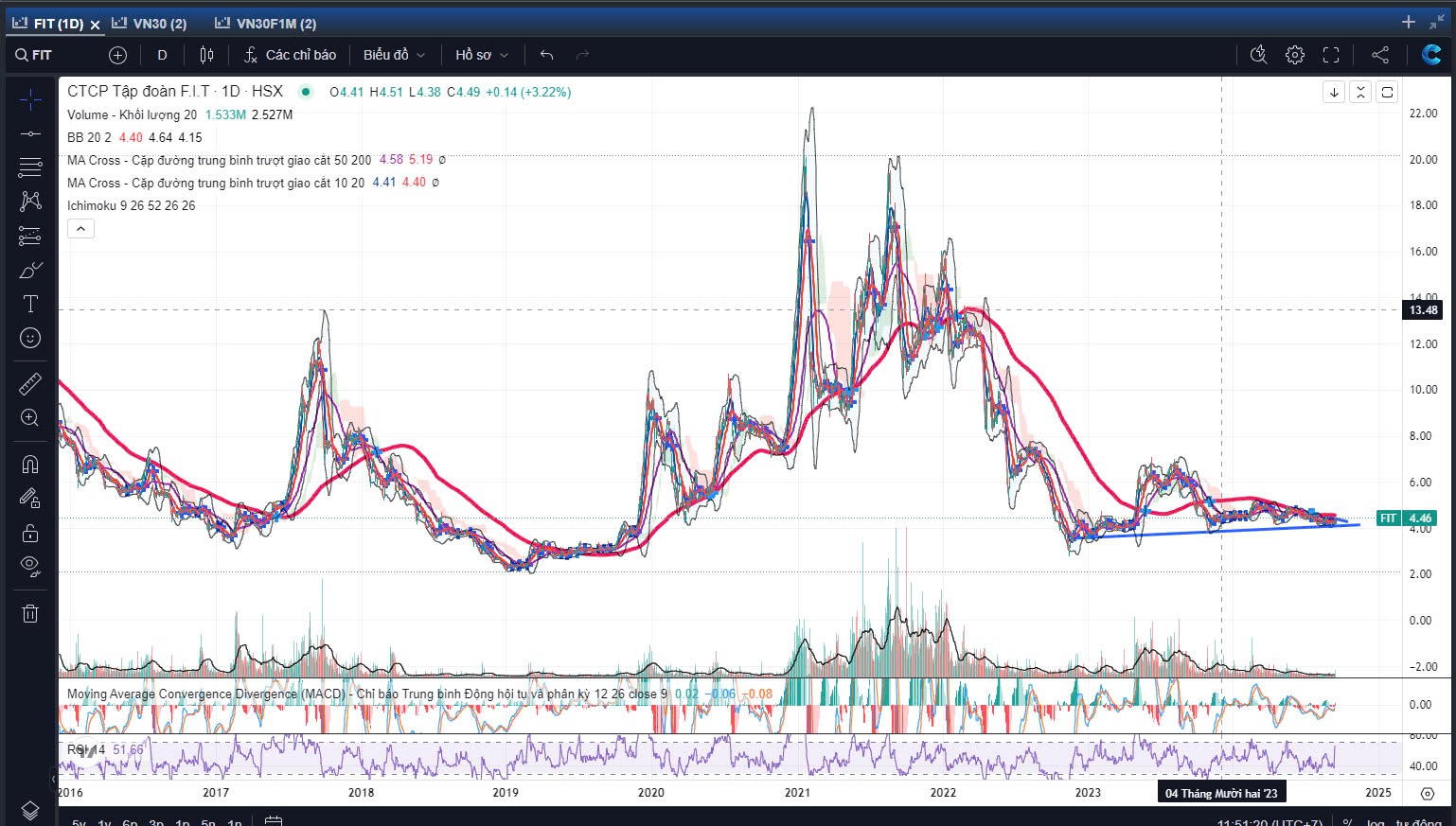
Task: Click the BB 20 2 indicator legend
Action: click(89, 137)
